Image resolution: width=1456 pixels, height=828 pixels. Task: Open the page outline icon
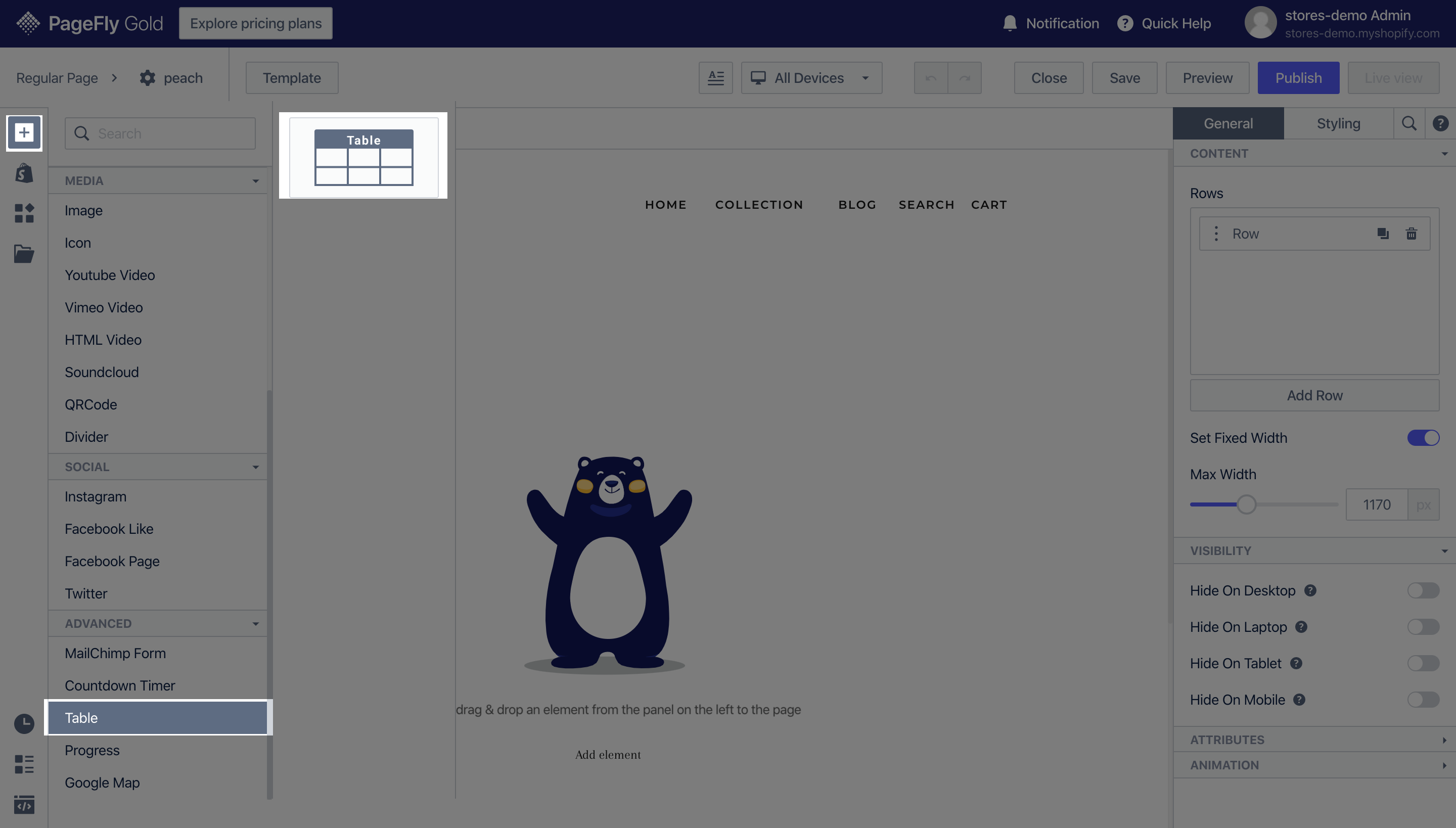(x=24, y=764)
